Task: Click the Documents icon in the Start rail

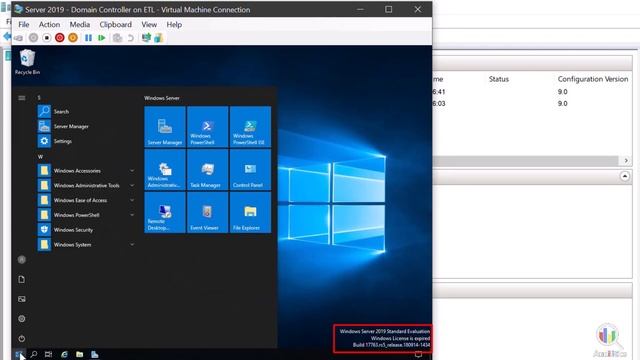Action: 22,279
